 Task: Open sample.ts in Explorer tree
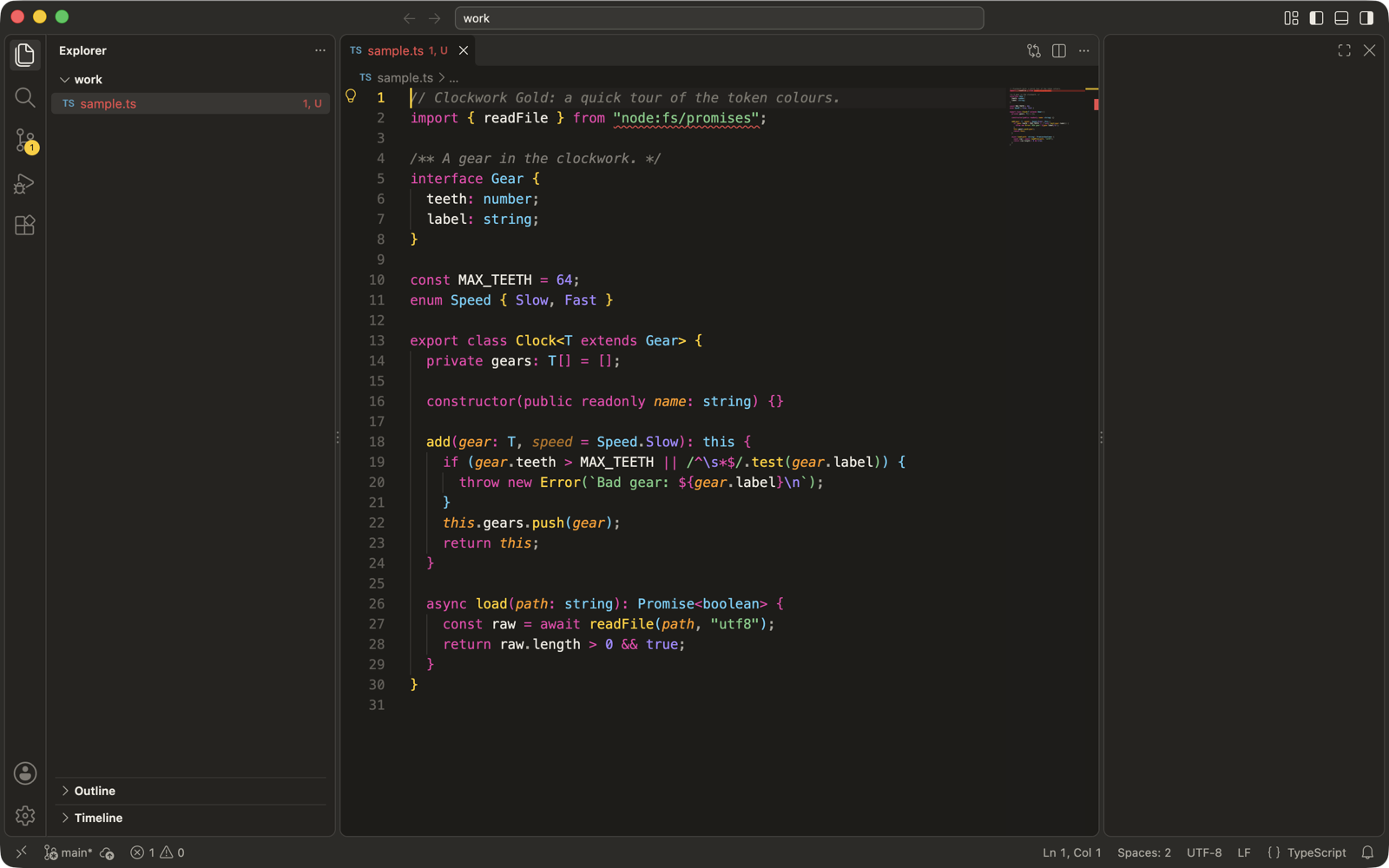point(191,103)
